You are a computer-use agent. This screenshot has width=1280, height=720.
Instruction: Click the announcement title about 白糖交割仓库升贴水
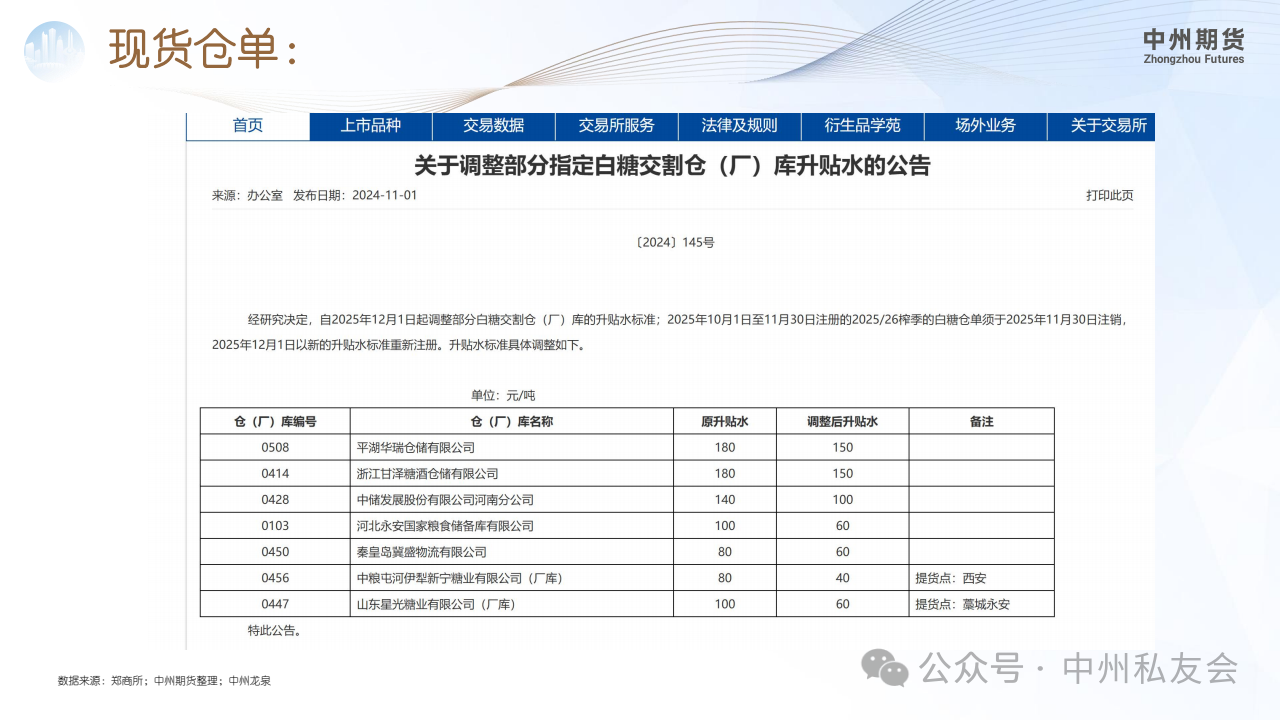coord(672,166)
